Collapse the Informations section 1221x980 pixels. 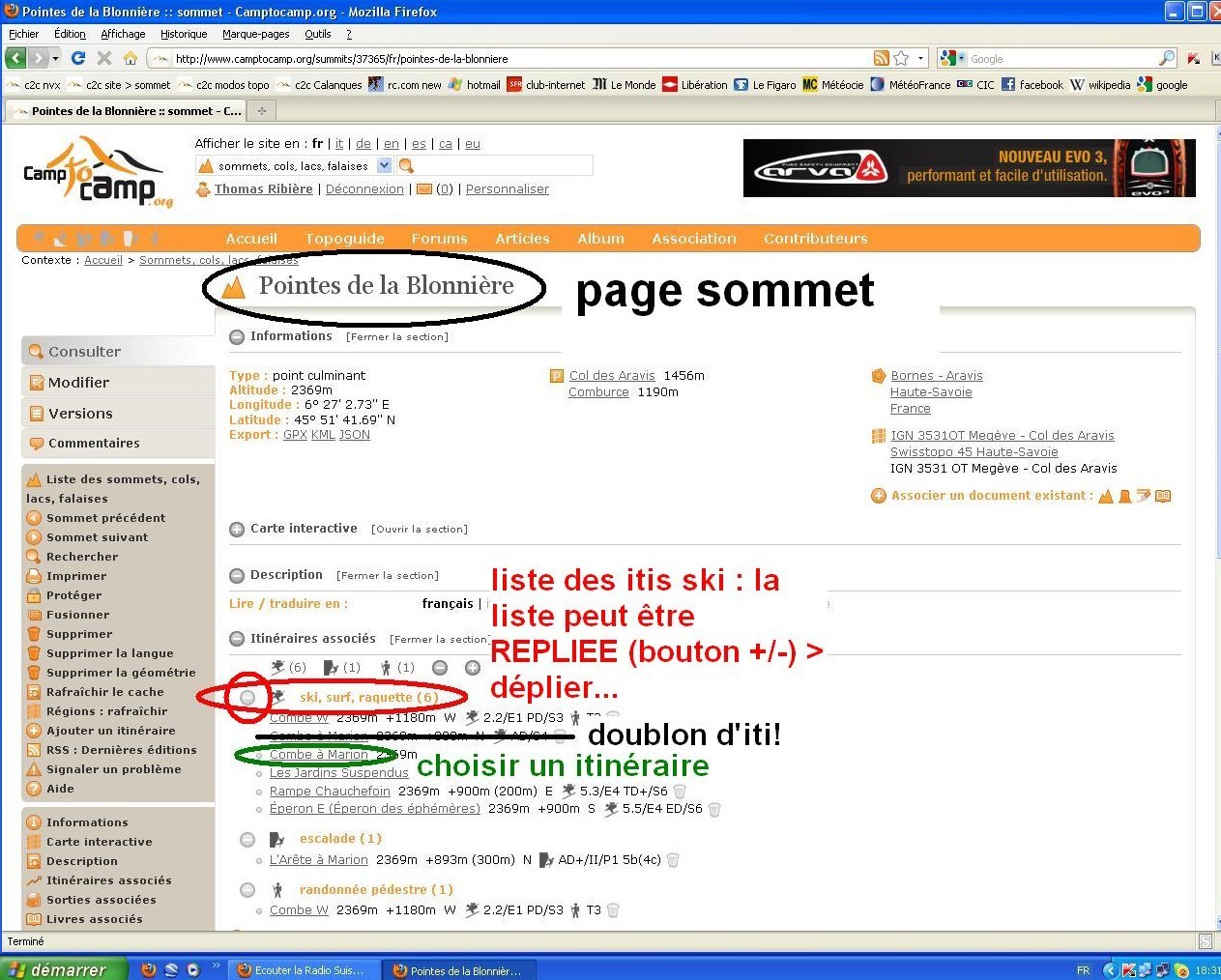[x=237, y=337]
